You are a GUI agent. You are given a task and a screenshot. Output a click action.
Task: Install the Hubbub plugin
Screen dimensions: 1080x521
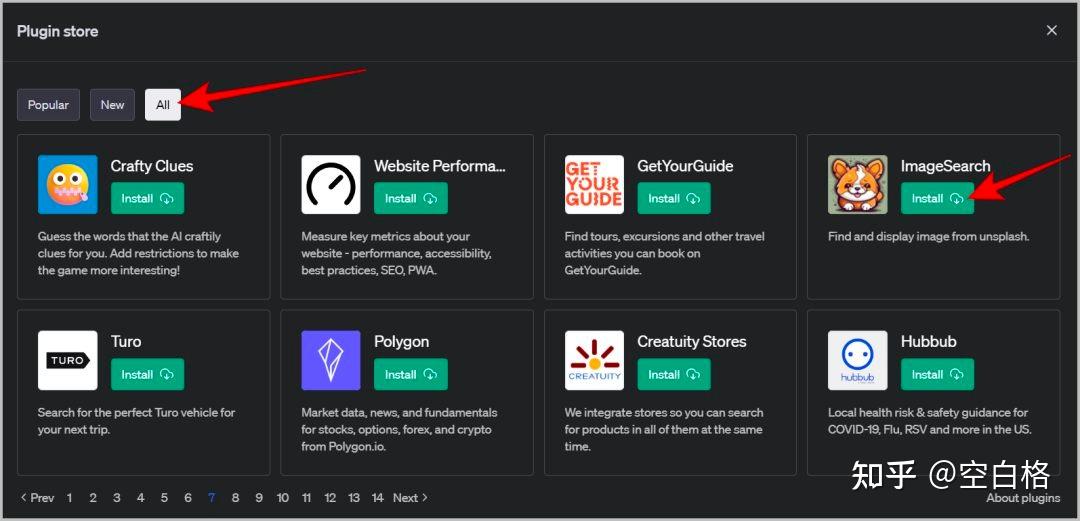pyautogui.click(x=937, y=375)
